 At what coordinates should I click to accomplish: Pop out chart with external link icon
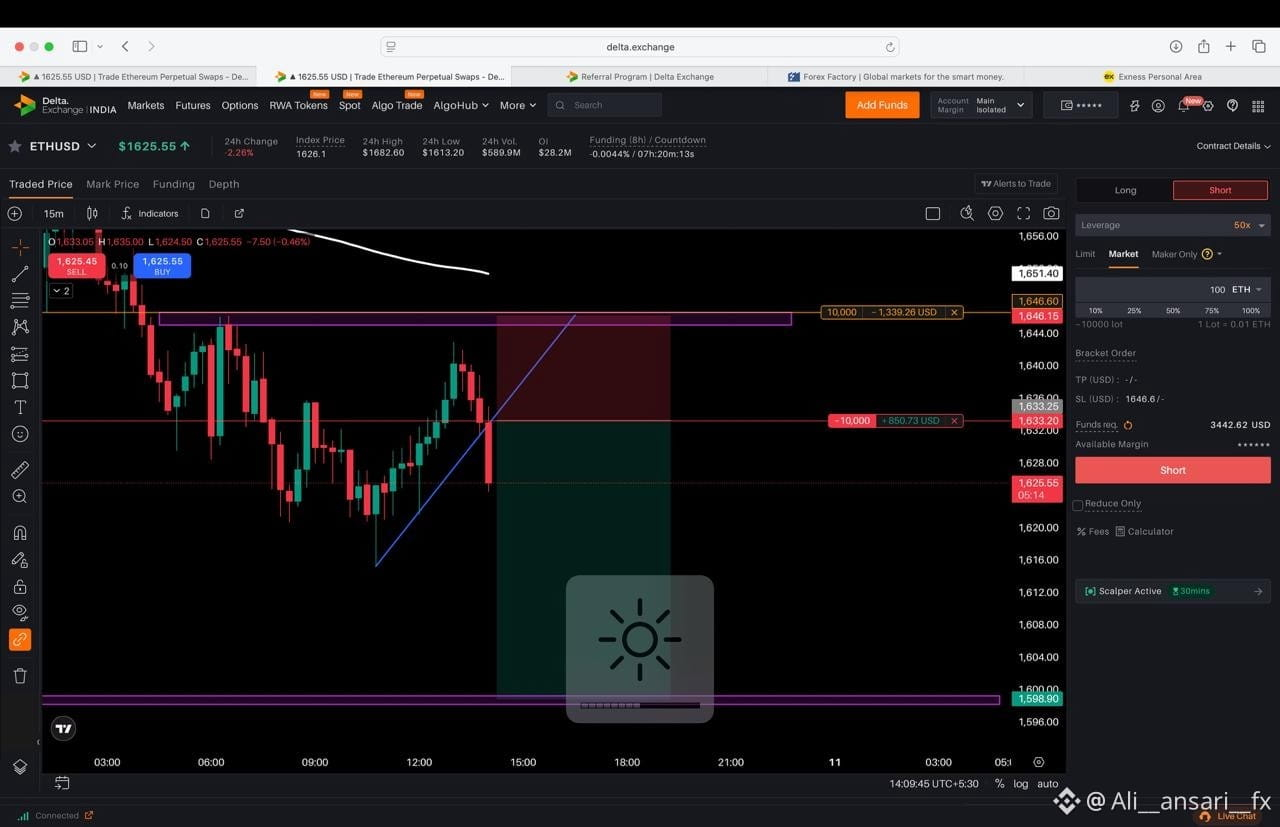click(239, 213)
